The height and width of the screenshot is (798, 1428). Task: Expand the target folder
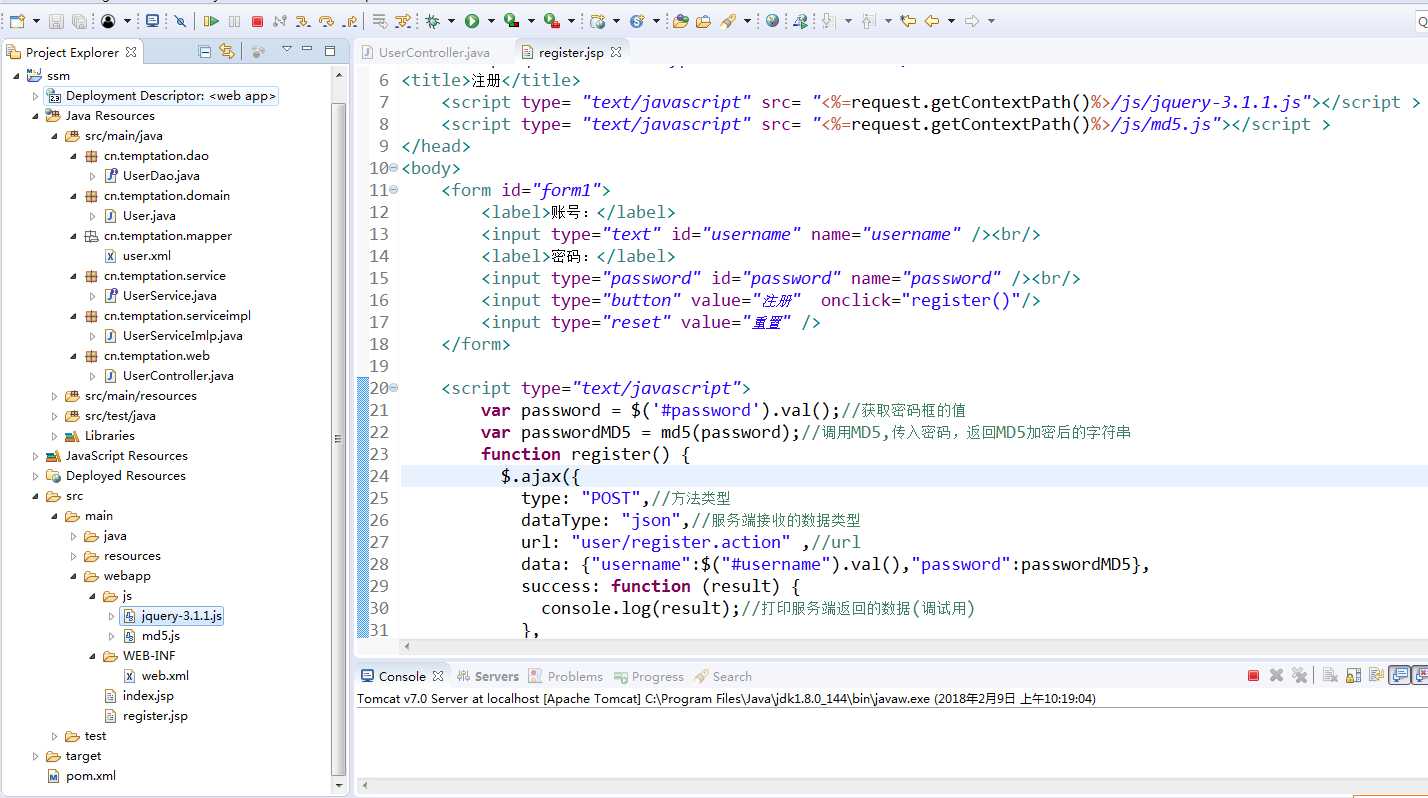pos(36,756)
